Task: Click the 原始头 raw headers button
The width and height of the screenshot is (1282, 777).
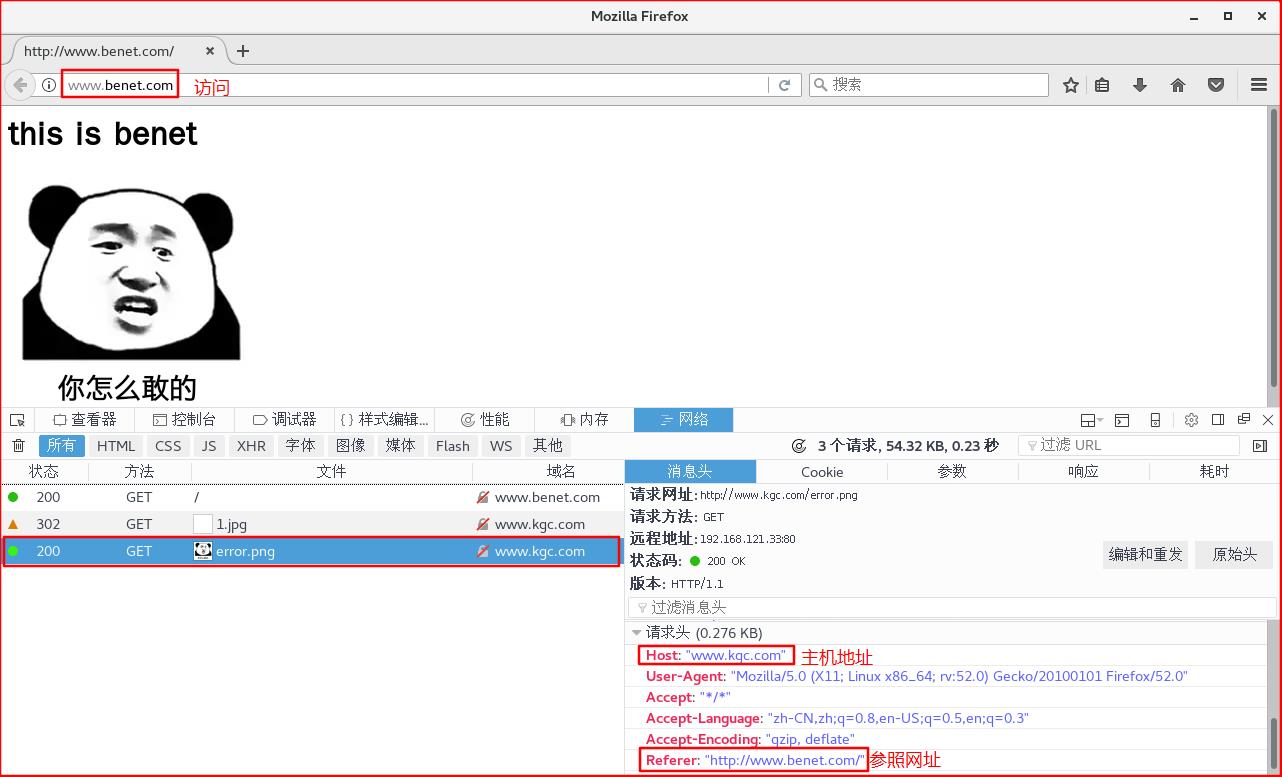Action: (x=1235, y=554)
